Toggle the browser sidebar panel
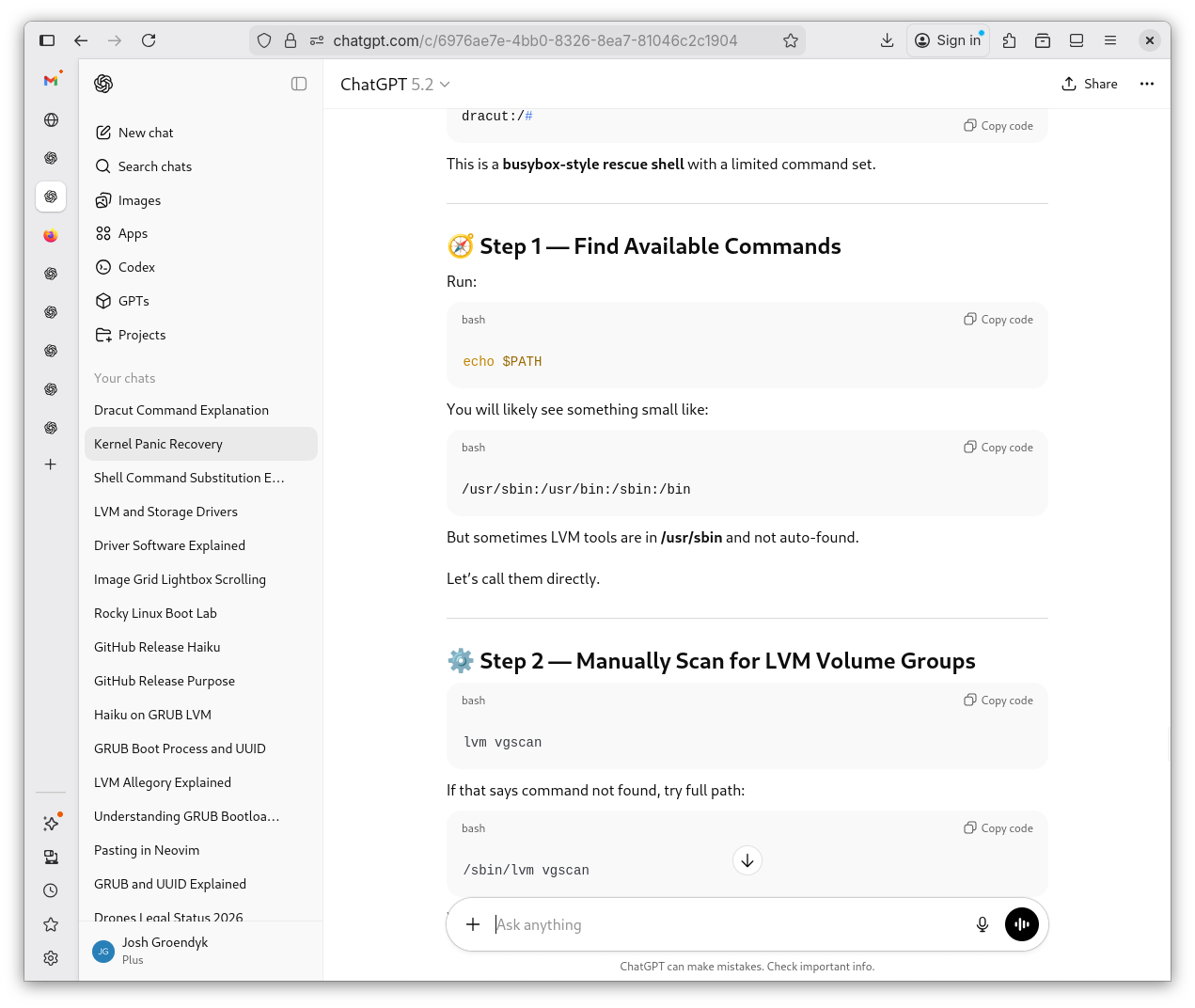This screenshot has width=1195, height=1008. tap(47, 40)
